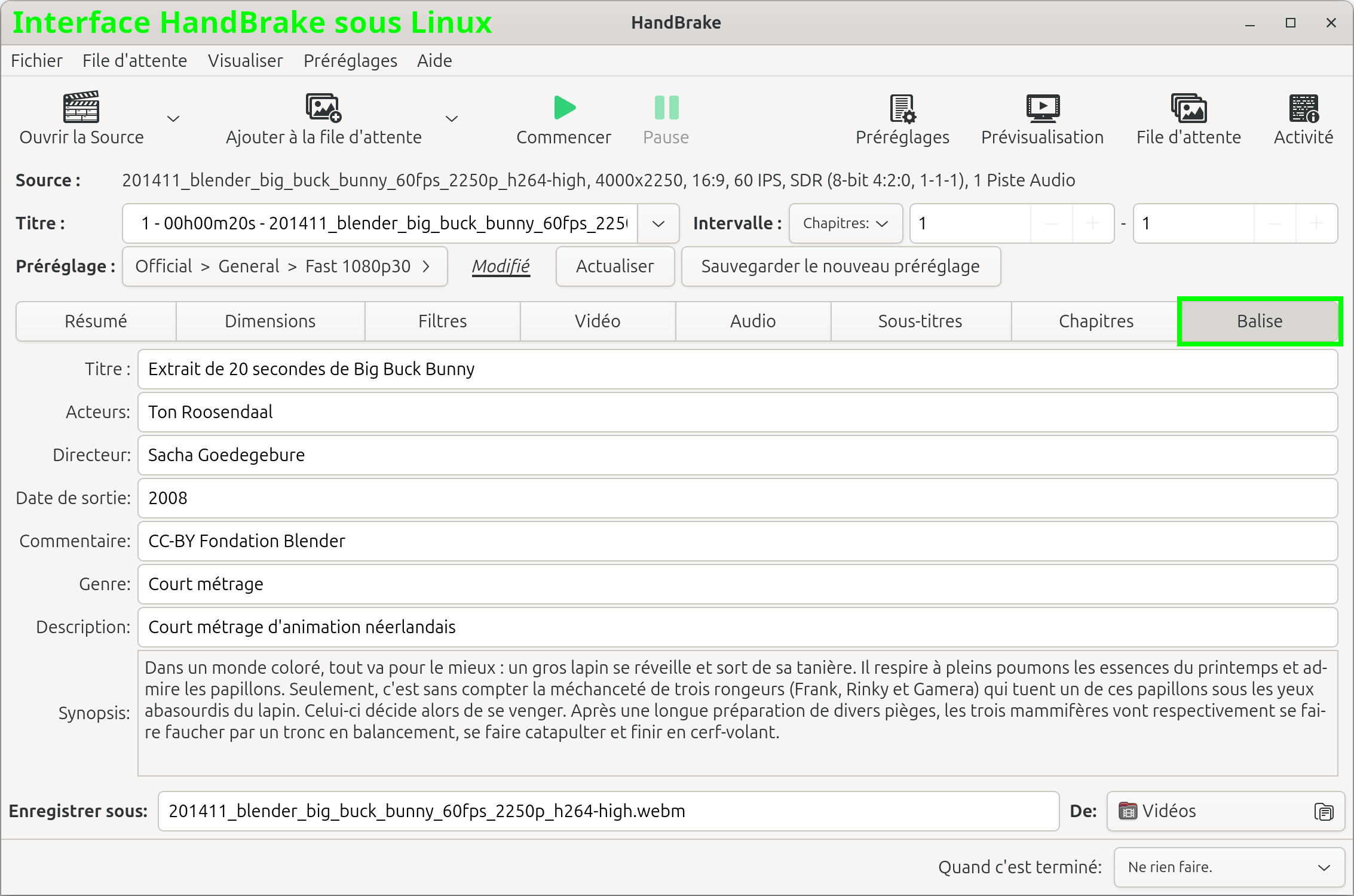The image size is (1354, 896).
Task: Switch to the Dimensions tab
Action: (x=270, y=321)
